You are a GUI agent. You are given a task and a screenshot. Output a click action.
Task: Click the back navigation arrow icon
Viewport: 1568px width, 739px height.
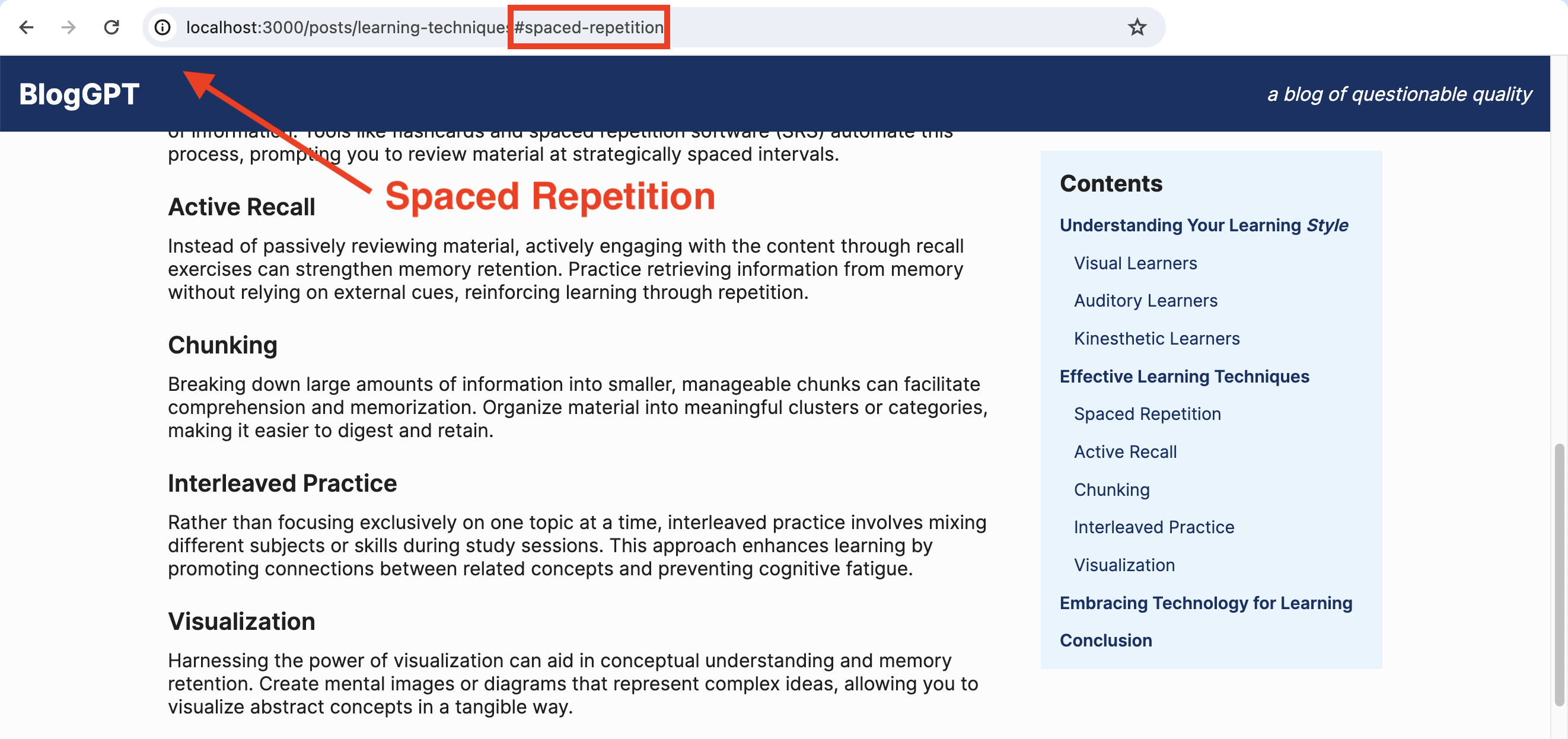pos(27,27)
